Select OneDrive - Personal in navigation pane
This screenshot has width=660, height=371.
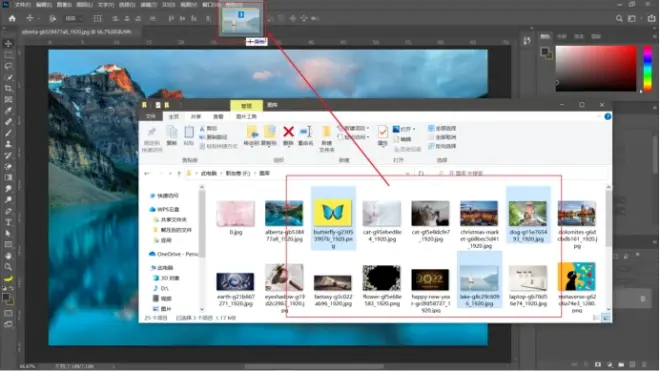[x=173, y=254]
